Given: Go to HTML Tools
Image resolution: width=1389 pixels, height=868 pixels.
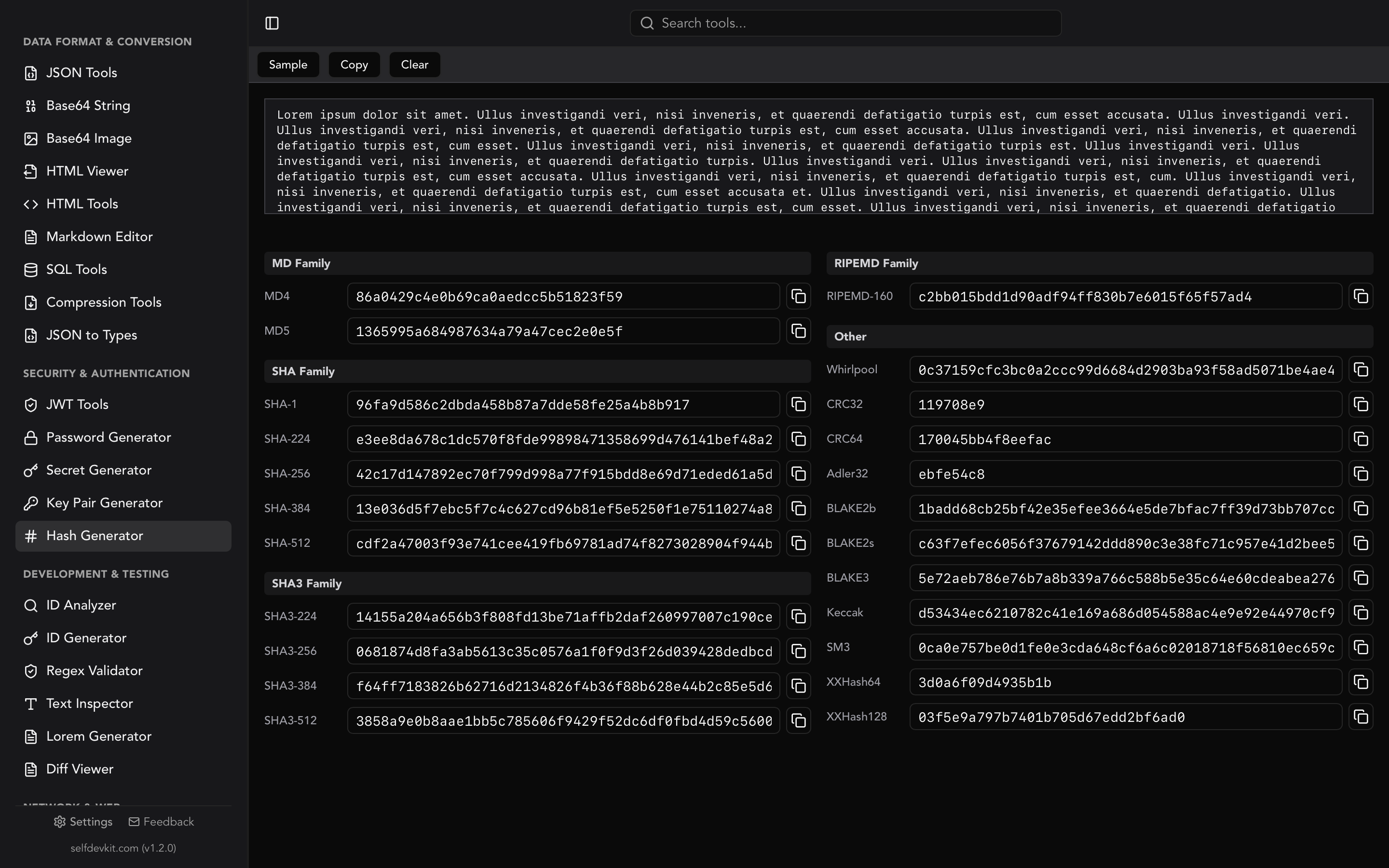Looking at the screenshot, I should tap(123, 204).
